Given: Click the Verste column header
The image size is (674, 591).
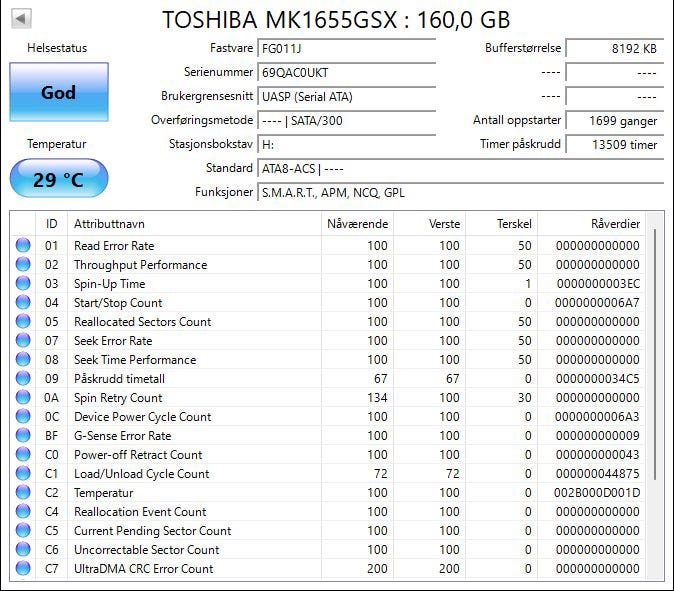Looking at the screenshot, I should tap(429, 224).
